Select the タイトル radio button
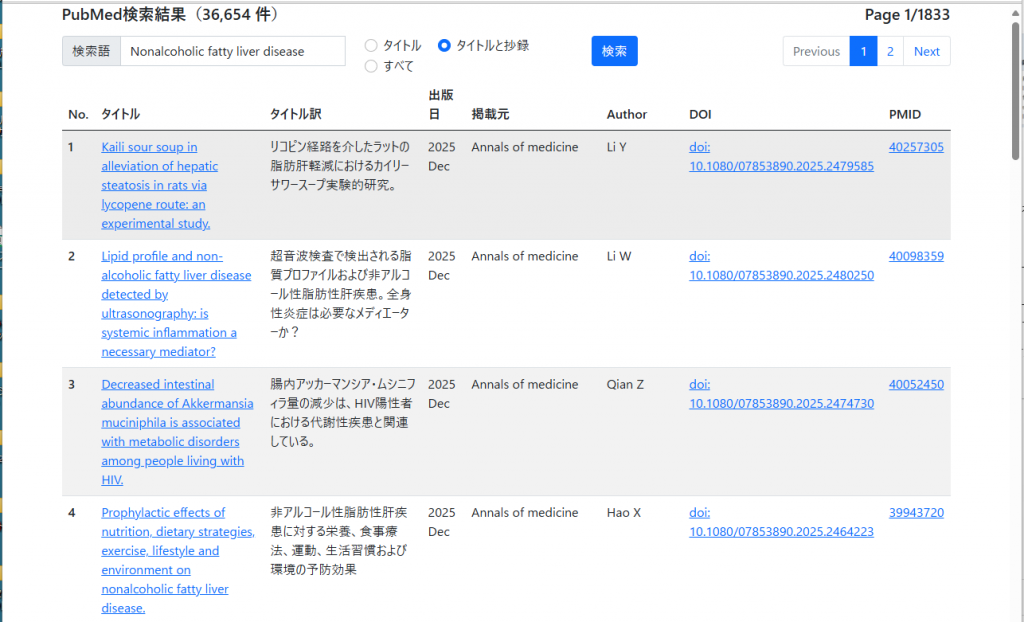 point(371,46)
